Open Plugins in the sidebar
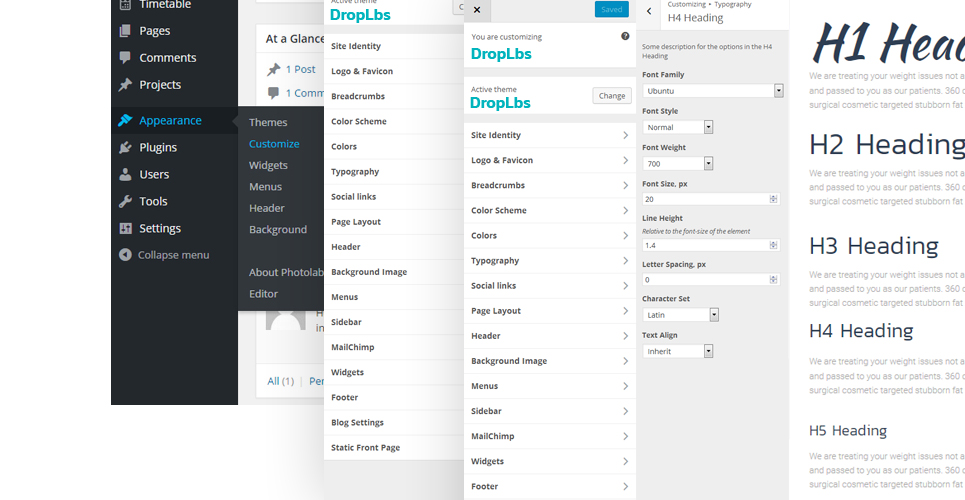 174,147
